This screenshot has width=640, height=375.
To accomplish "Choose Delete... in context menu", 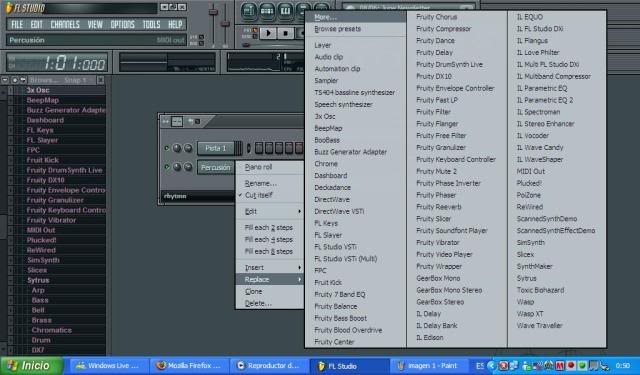I will click(270, 303).
